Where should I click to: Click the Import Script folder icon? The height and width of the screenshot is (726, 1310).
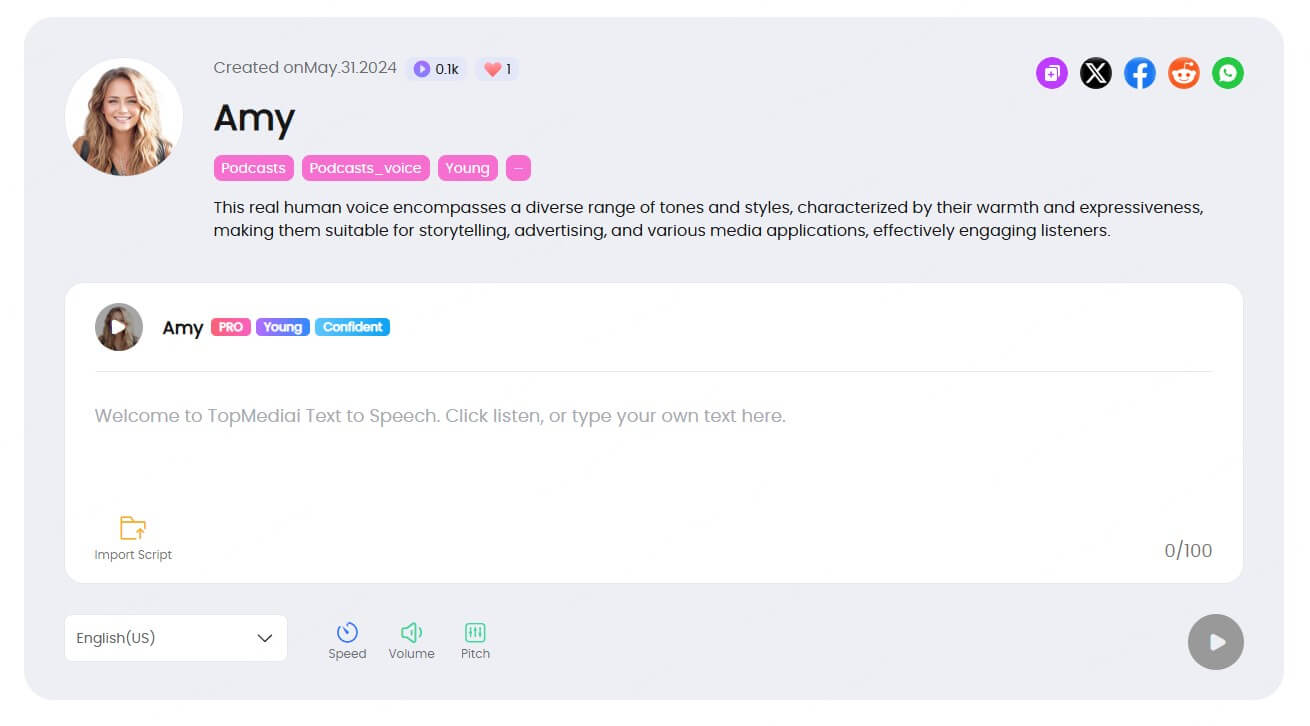(133, 528)
